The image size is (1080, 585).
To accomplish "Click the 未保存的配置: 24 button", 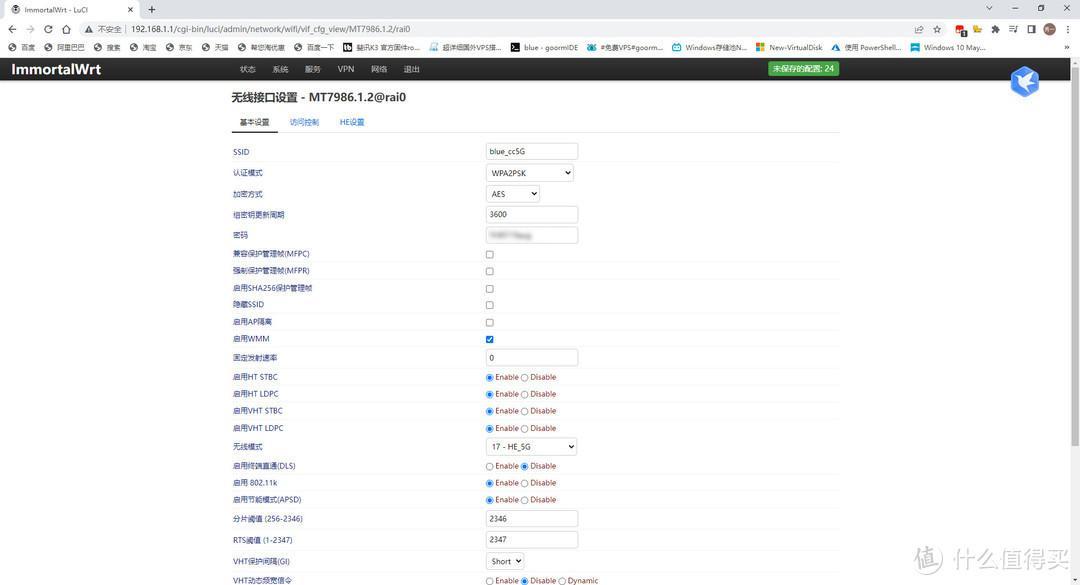I will [803, 68].
